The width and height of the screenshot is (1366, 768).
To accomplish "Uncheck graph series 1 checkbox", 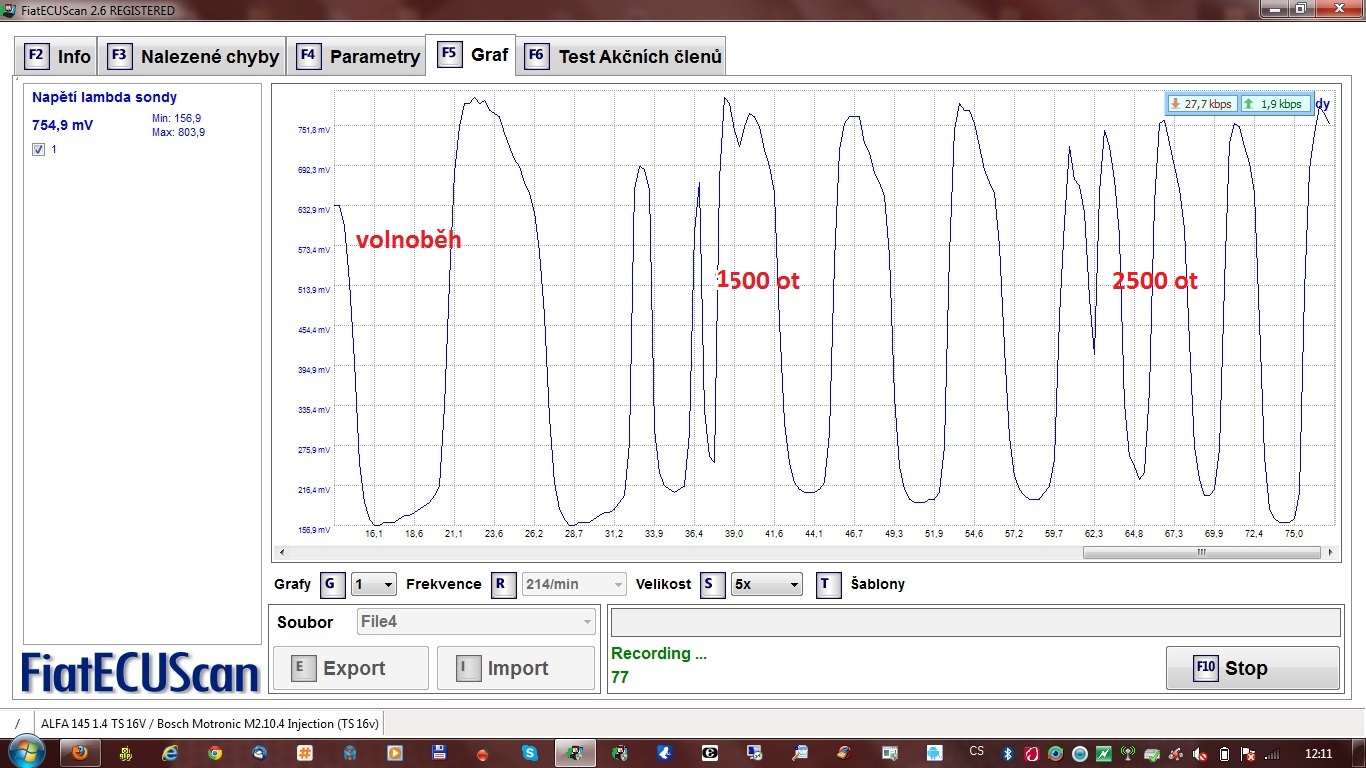I will coord(39,149).
